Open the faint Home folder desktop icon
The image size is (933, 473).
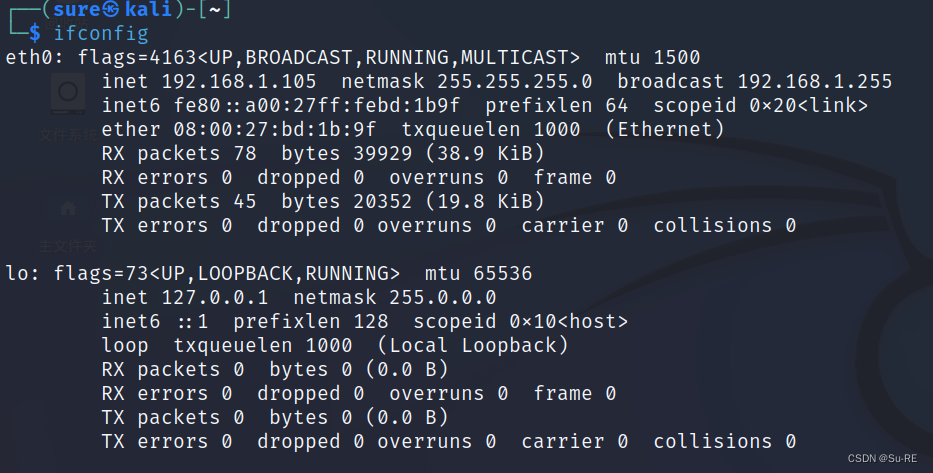coord(68,208)
